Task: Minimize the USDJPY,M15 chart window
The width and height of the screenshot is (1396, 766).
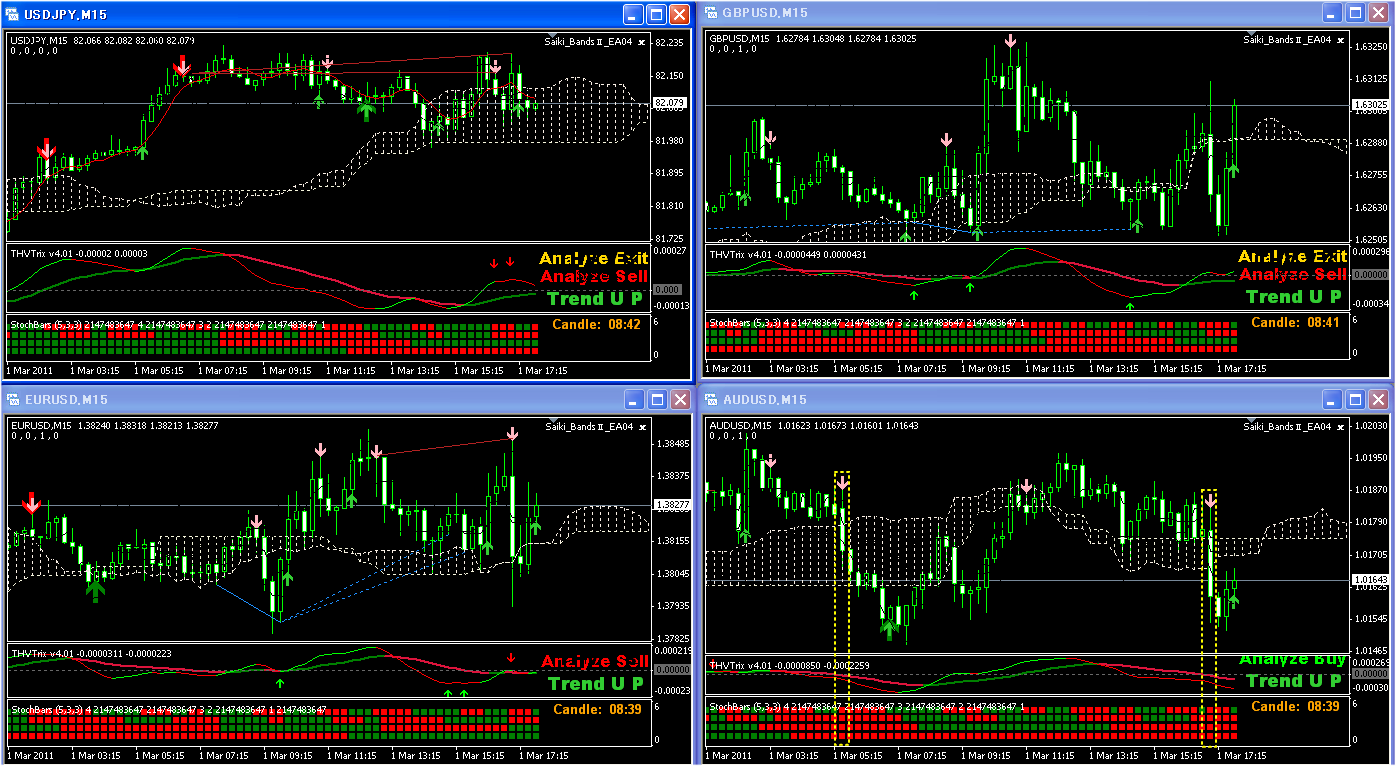Action: tap(633, 14)
